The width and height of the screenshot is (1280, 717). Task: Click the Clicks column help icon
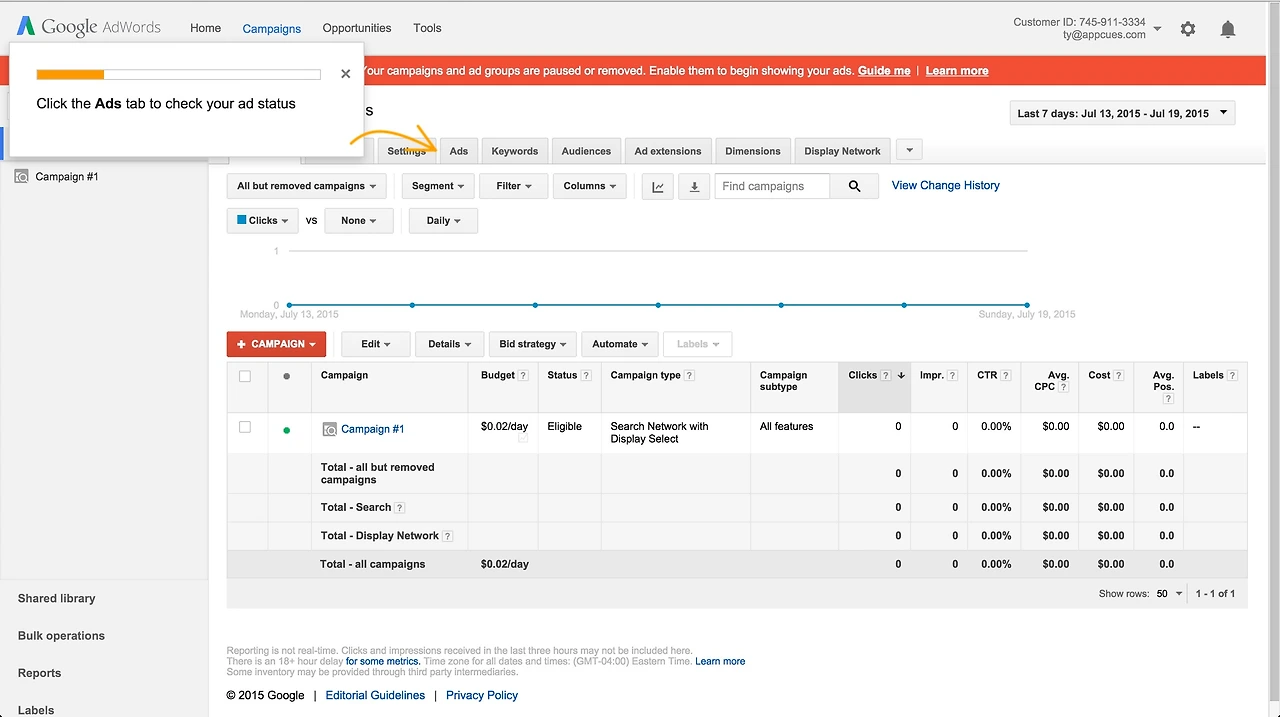pos(886,376)
